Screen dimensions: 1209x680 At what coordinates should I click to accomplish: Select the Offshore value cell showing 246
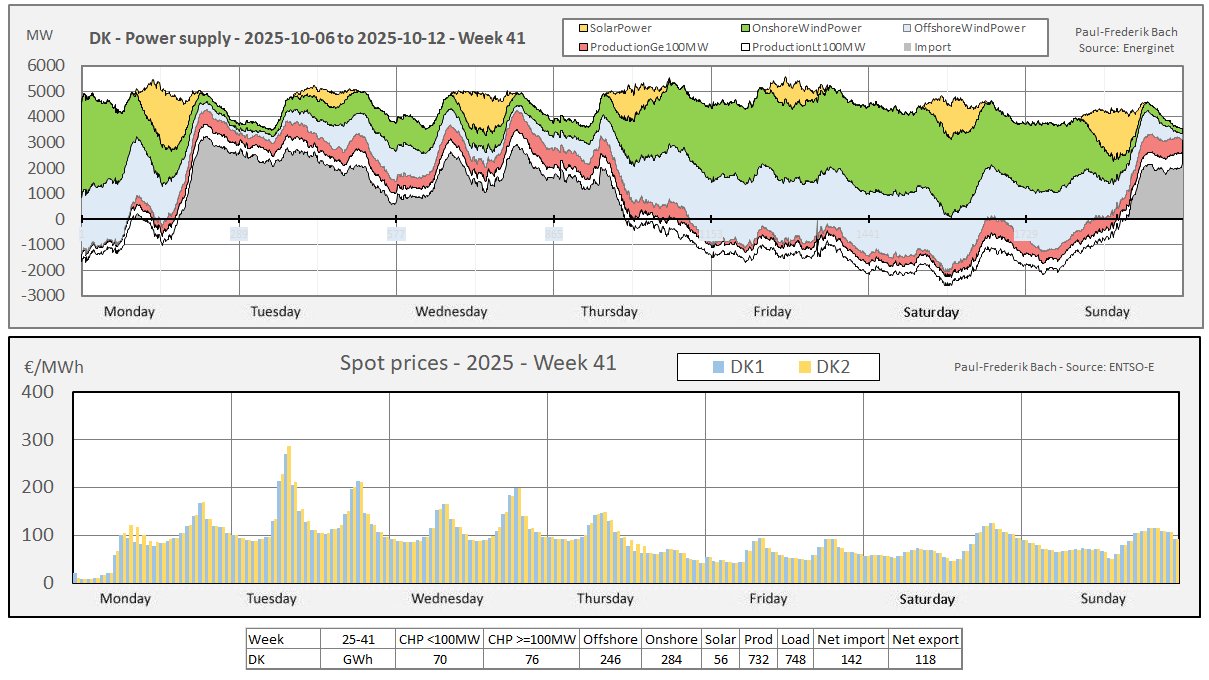coord(611,659)
